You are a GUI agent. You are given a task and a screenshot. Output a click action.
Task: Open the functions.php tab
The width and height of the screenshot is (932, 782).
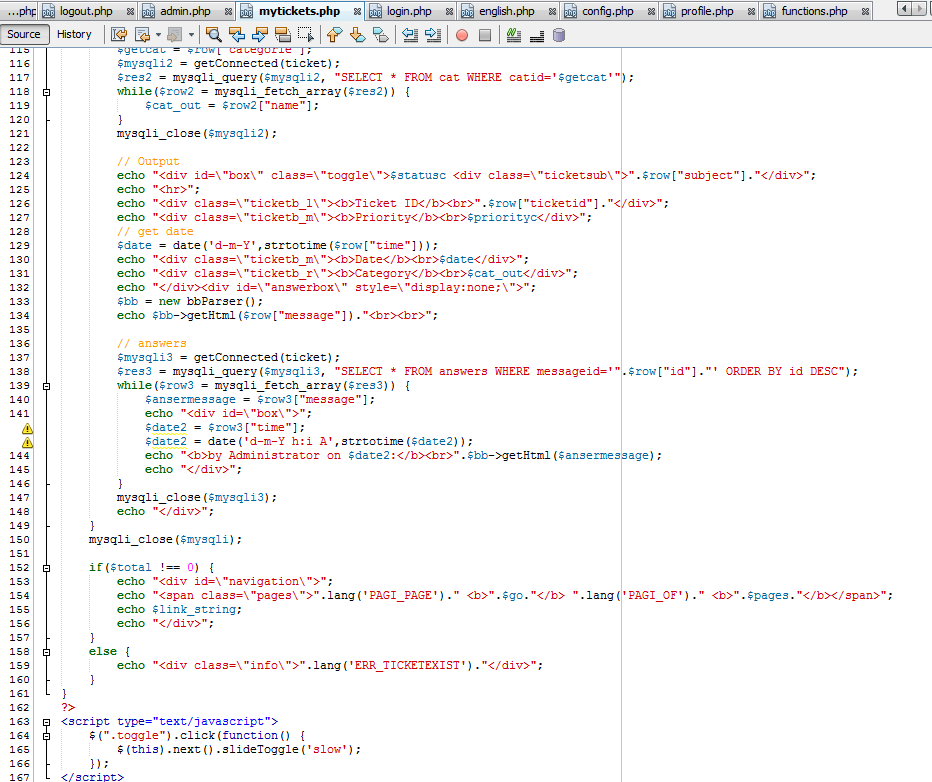coord(814,11)
